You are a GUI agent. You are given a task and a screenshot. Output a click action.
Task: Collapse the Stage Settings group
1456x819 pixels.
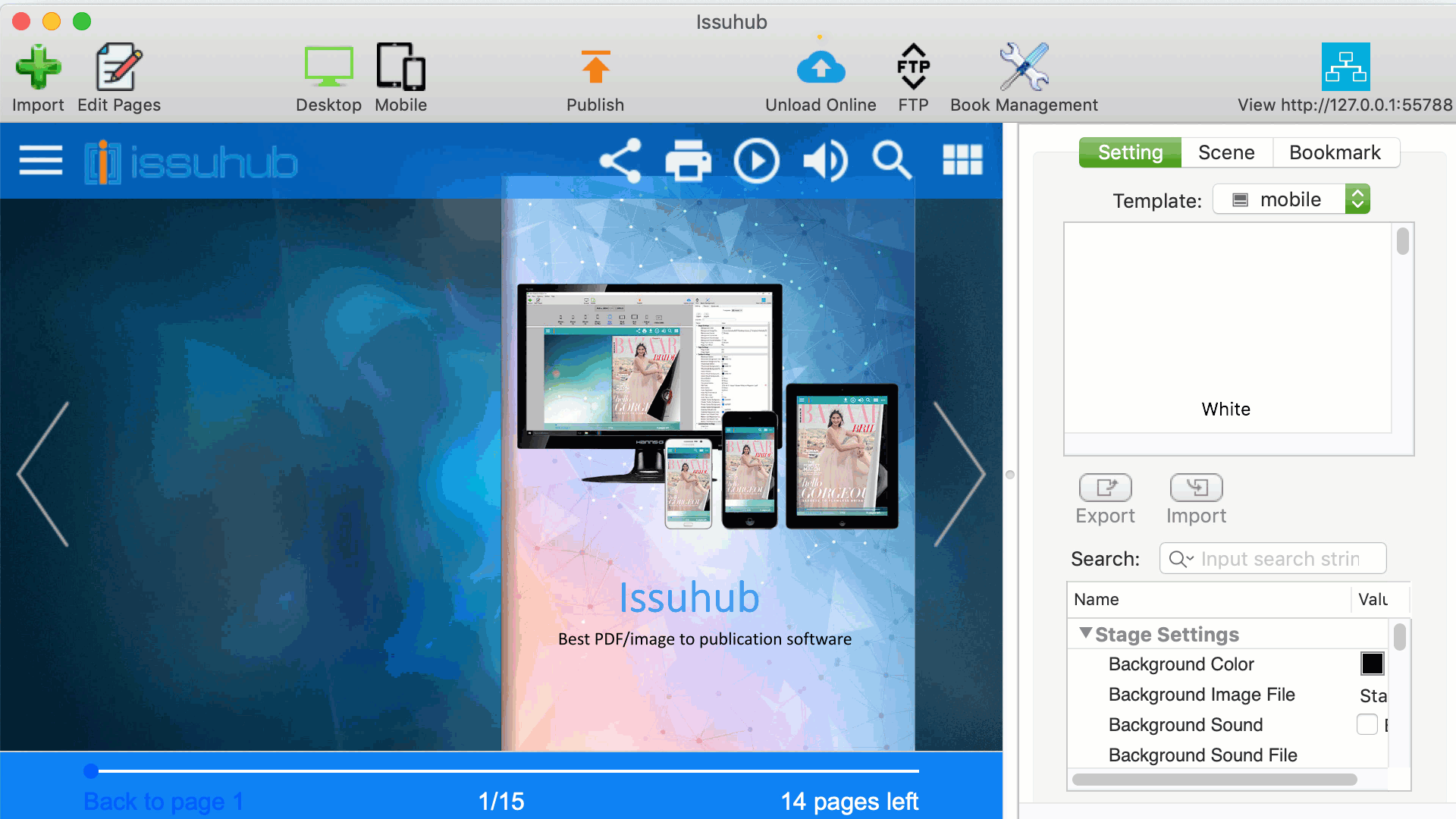(x=1085, y=633)
